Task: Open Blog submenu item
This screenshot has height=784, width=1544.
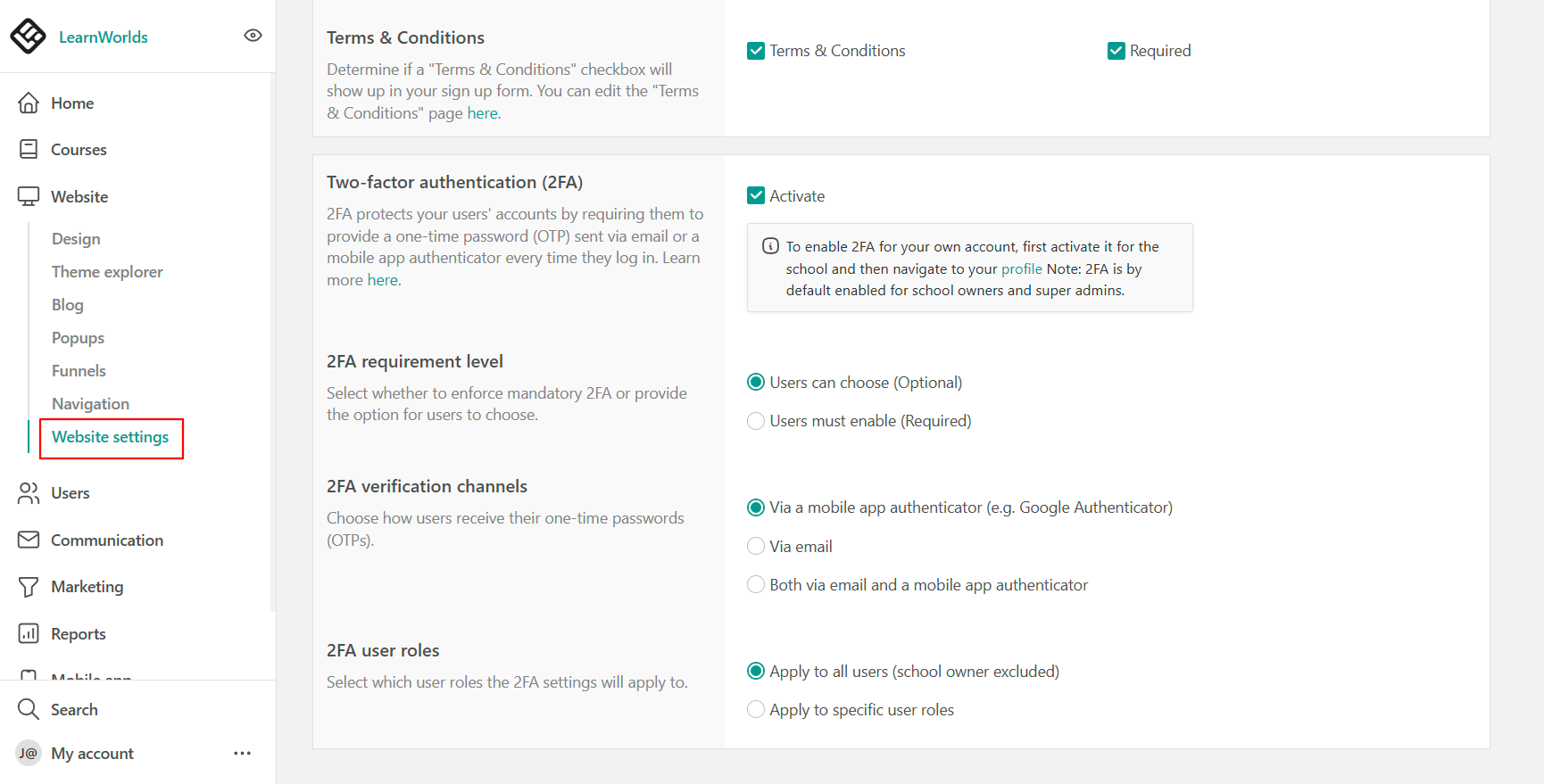Action: click(68, 305)
